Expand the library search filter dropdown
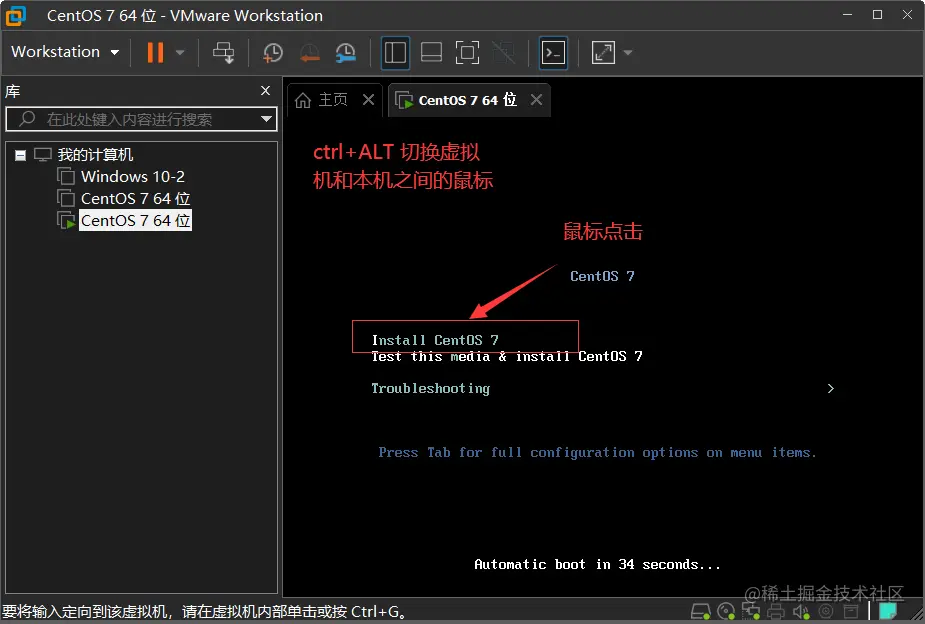This screenshot has height=624, width=925. click(x=267, y=119)
